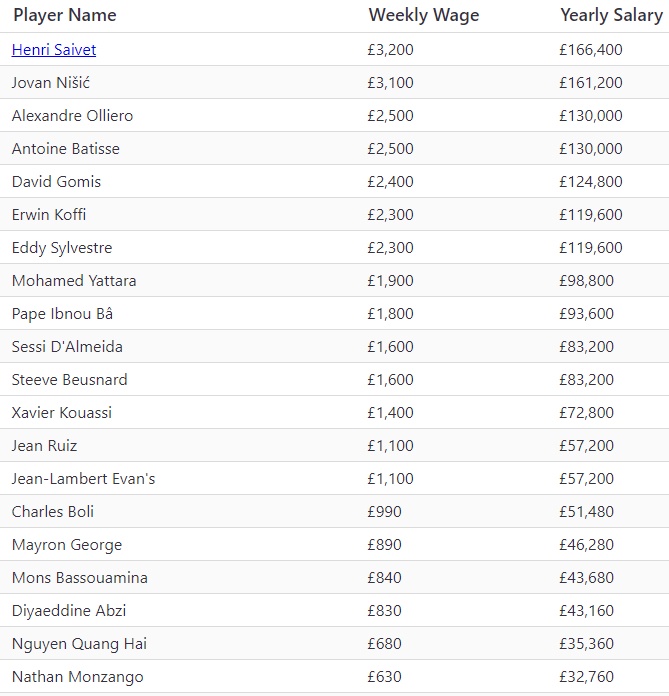
Task: Select Erwin Koffi's yearly salary of £119,600
Action: click(590, 214)
